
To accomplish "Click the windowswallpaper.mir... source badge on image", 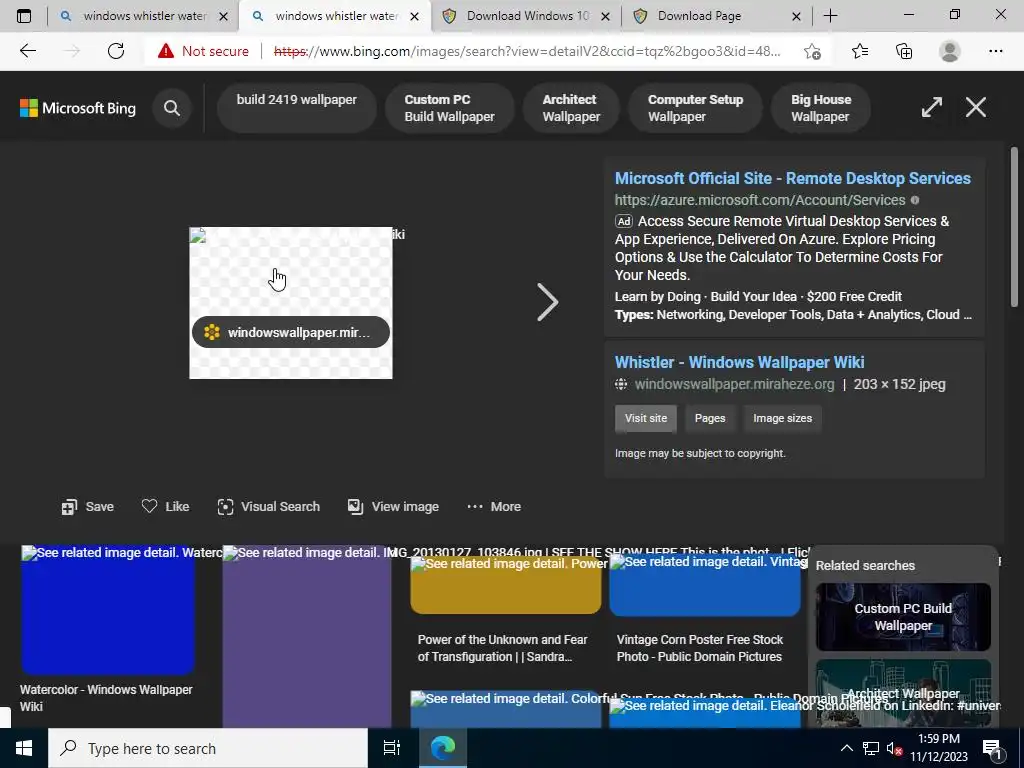I will coord(291,332).
